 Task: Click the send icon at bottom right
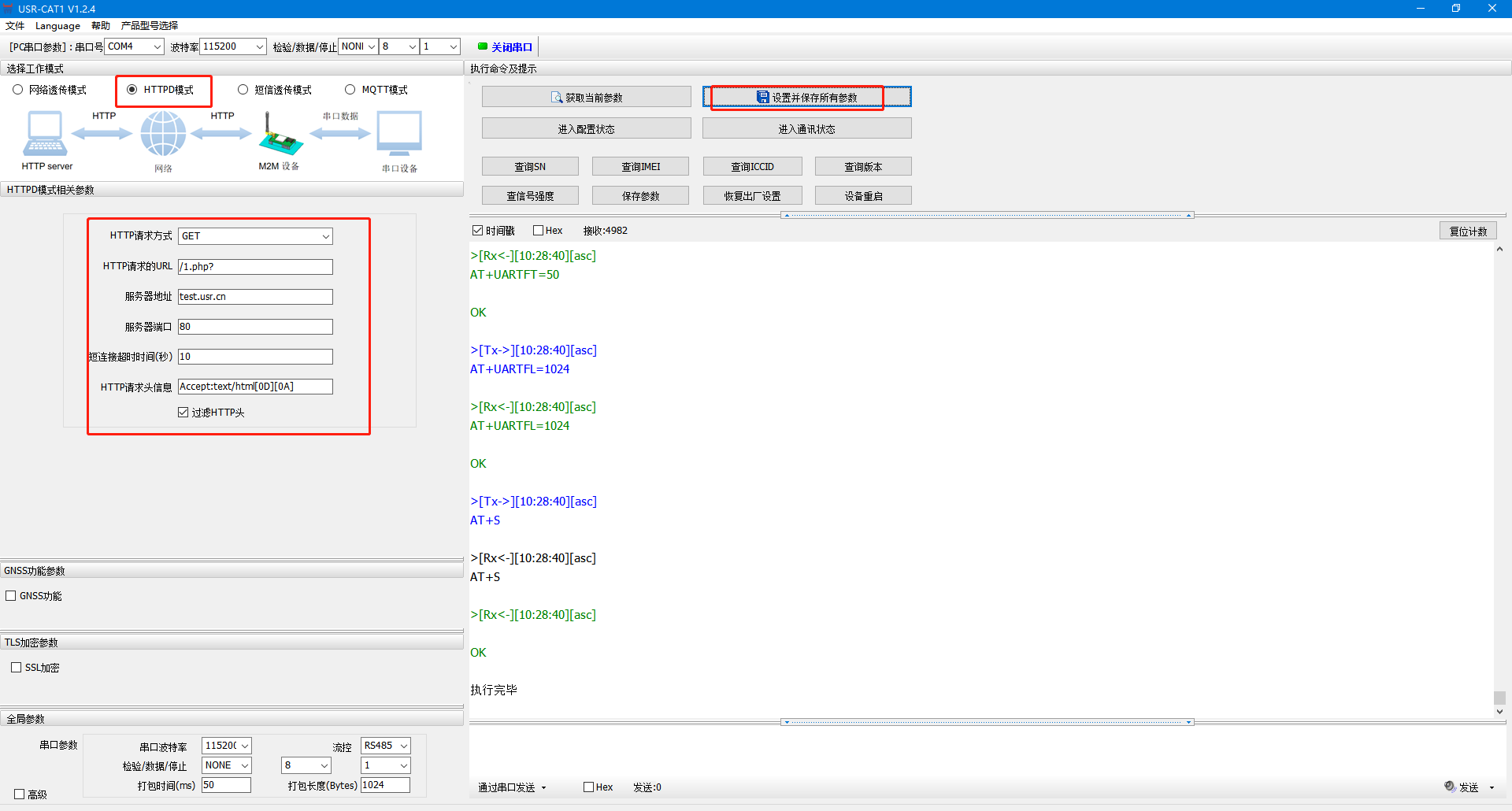[1450, 787]
